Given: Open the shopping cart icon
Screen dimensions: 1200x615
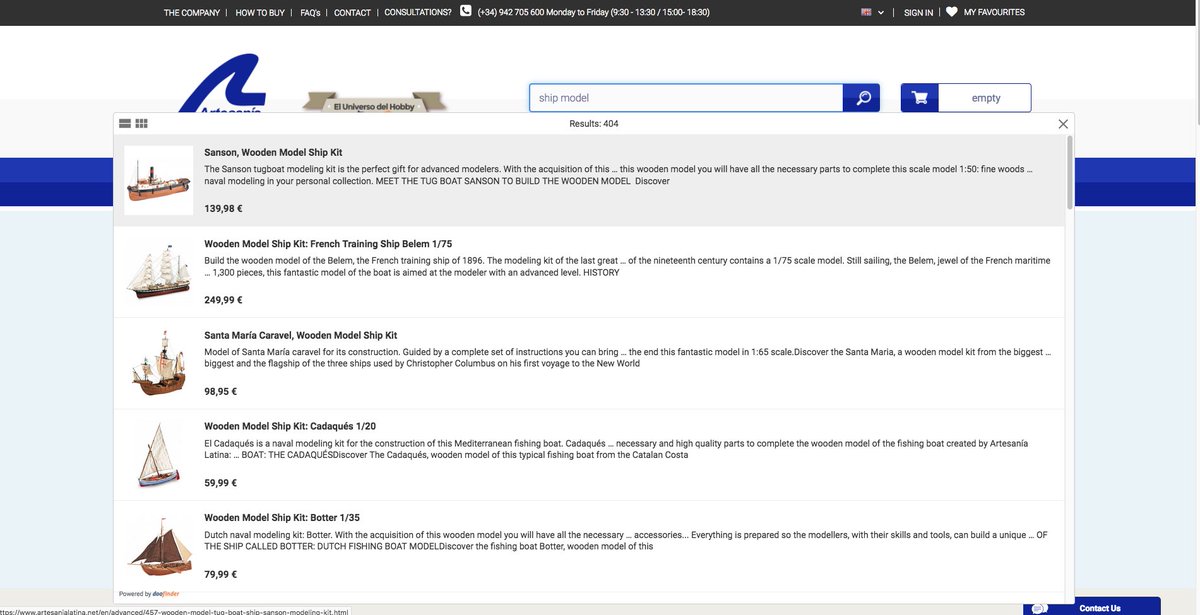Looking at the screenshot, I should coord(920,98).
